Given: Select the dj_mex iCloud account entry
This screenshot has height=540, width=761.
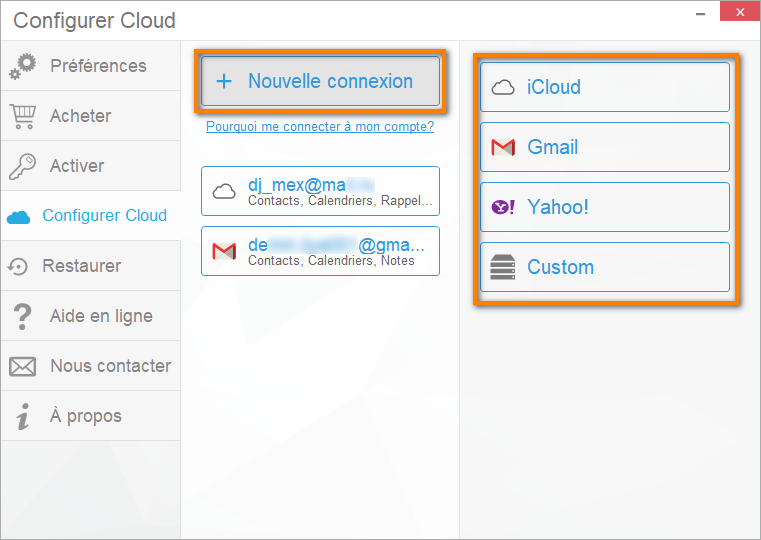Looking at the screenshot, I should click(x=320, y=191).
